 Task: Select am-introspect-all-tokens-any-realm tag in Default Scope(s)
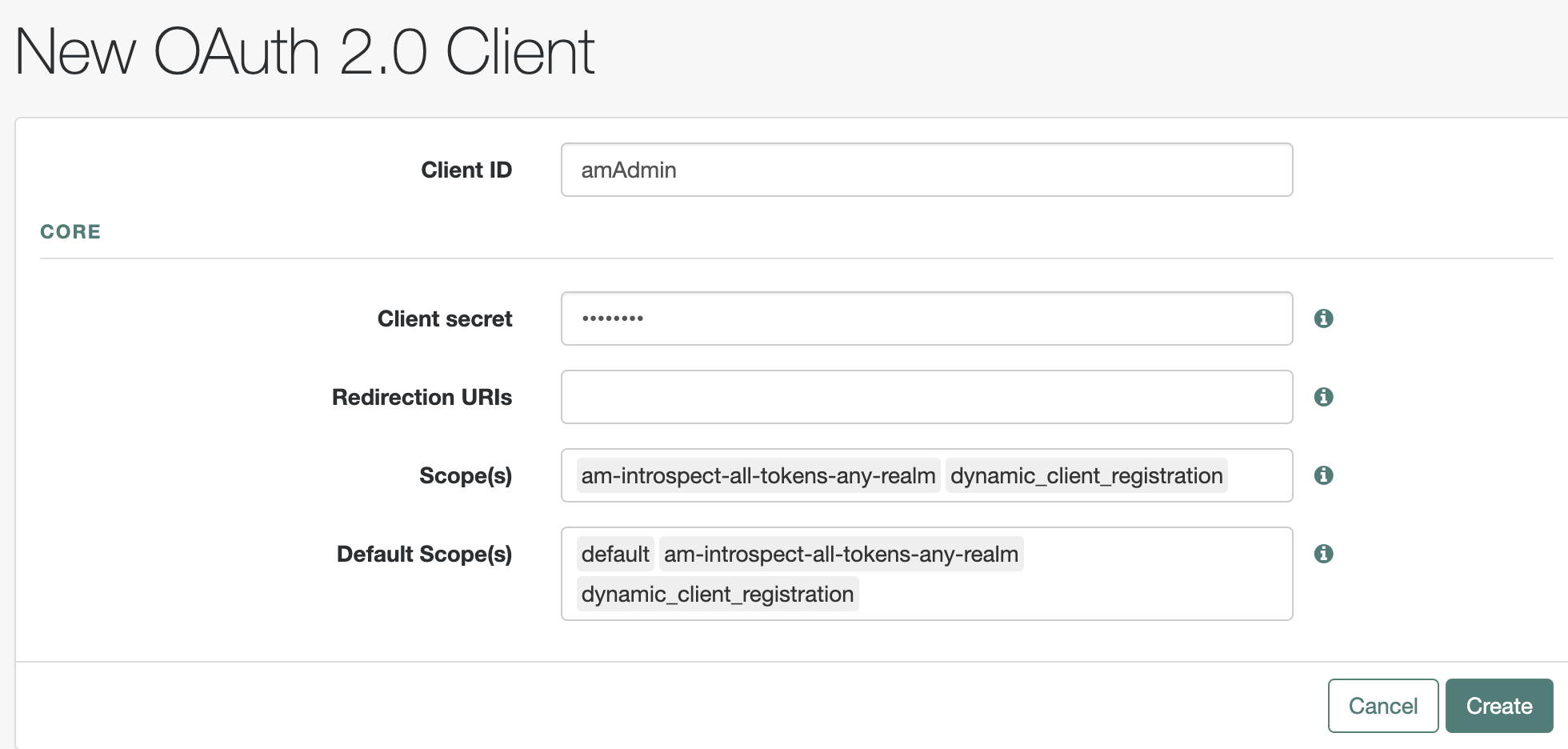coord(841,554)
